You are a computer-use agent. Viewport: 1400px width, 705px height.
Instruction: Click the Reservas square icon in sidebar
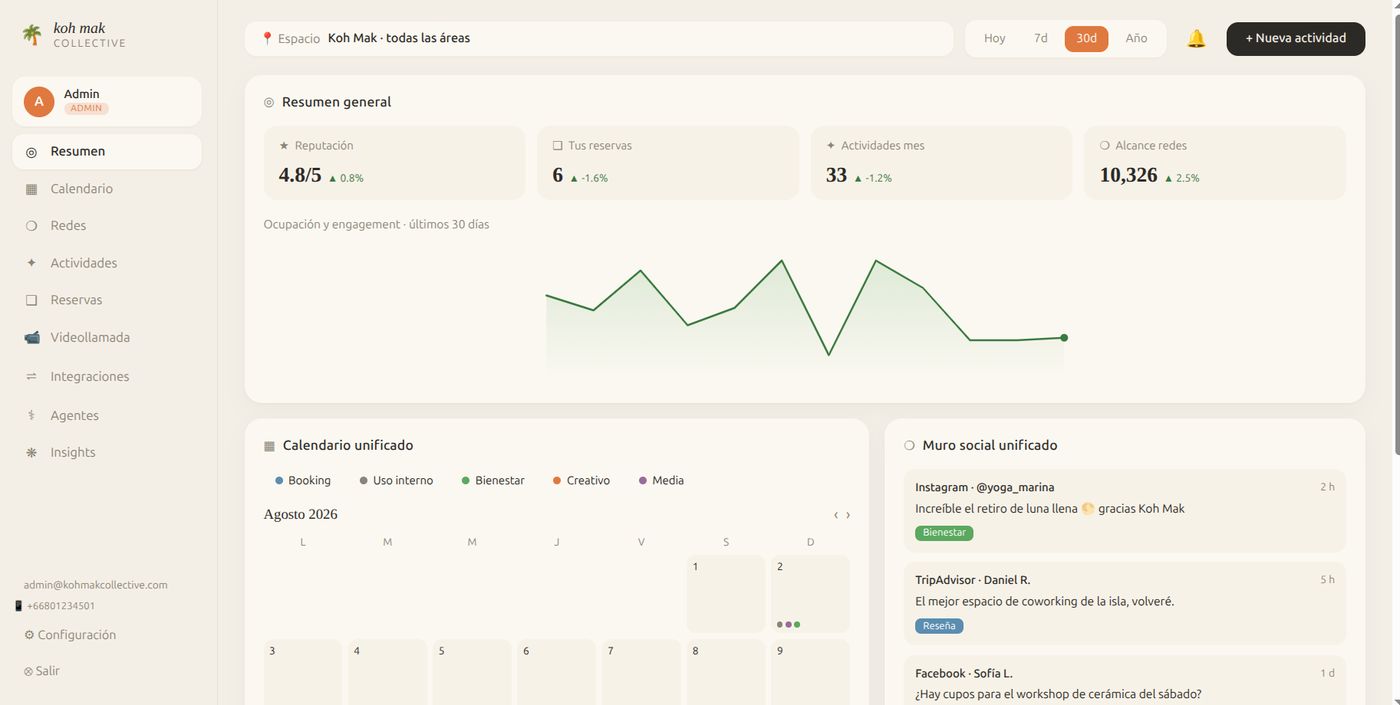click(31, 300)
